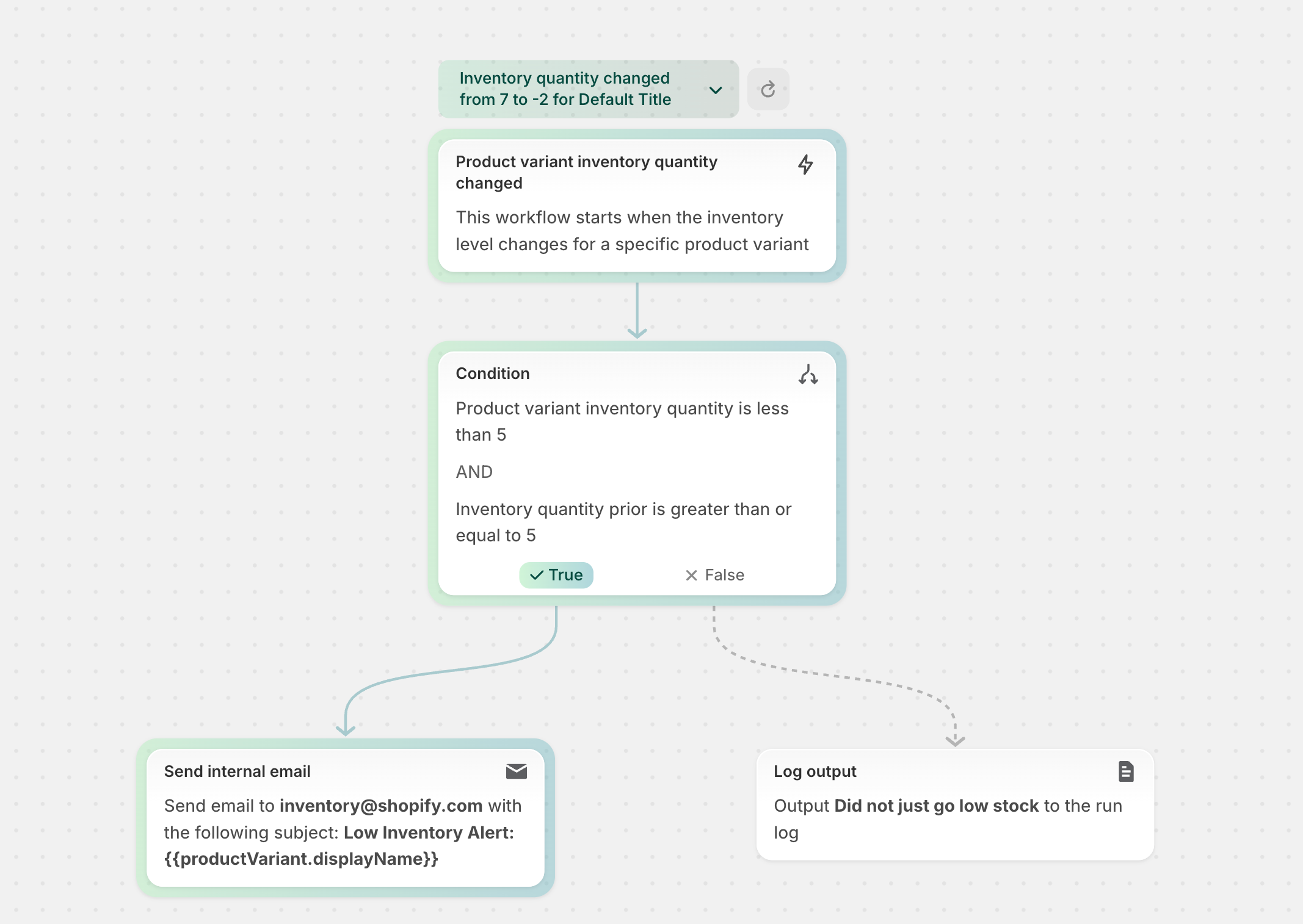Click the X icon next to False
Screen dimensions: 1303x924
[691, 574]
